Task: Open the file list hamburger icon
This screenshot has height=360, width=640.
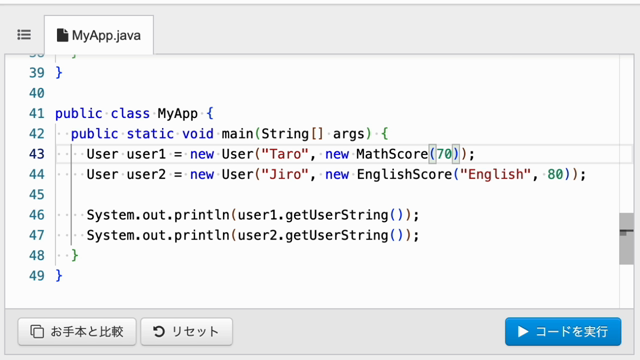Action: coord(24,35)
